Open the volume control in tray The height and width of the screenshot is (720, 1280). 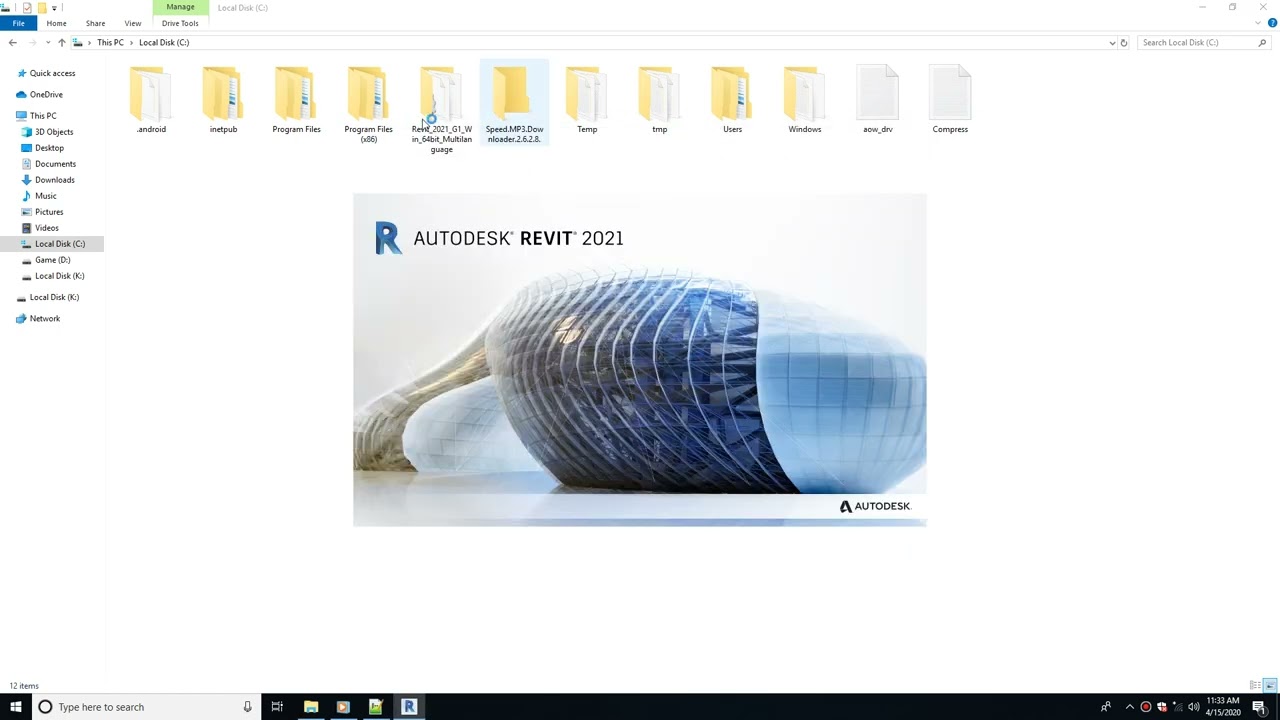(x=1193, y=707)
